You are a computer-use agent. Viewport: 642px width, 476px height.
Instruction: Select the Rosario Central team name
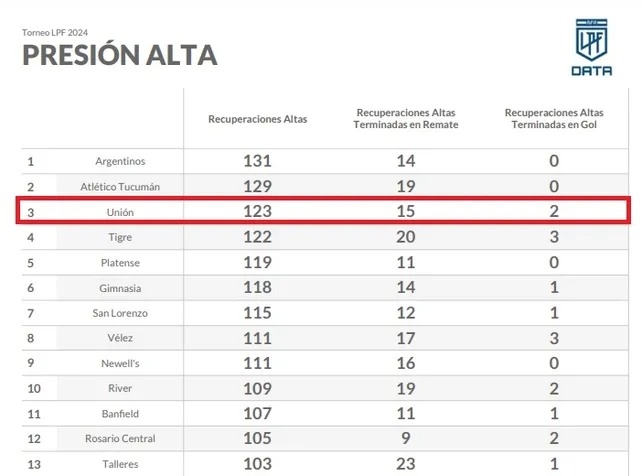(x=120, y=439)
